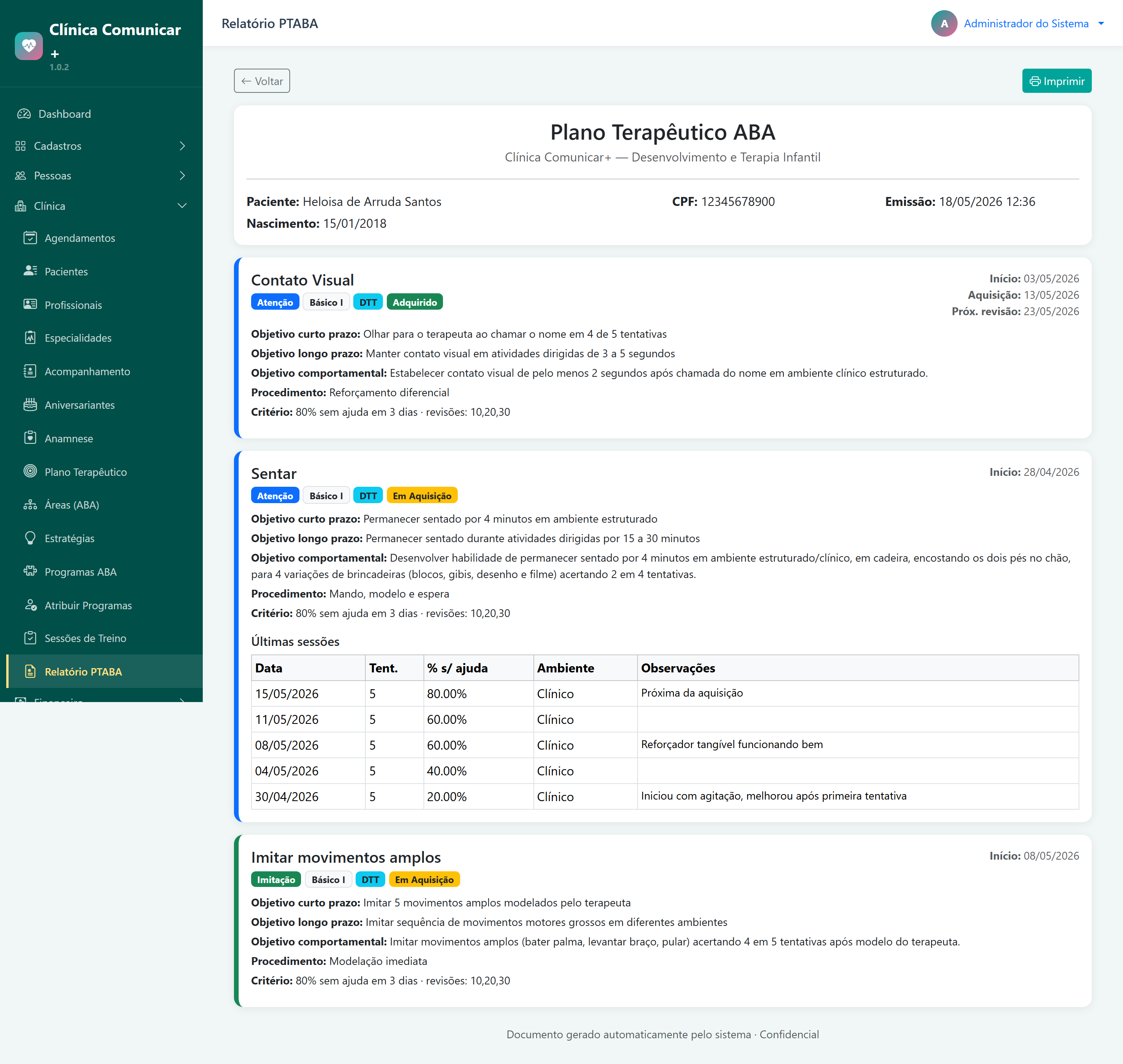Screen dimensions: 1123x1064
Task: Click the Voltar back button
Action: (262, 81)
